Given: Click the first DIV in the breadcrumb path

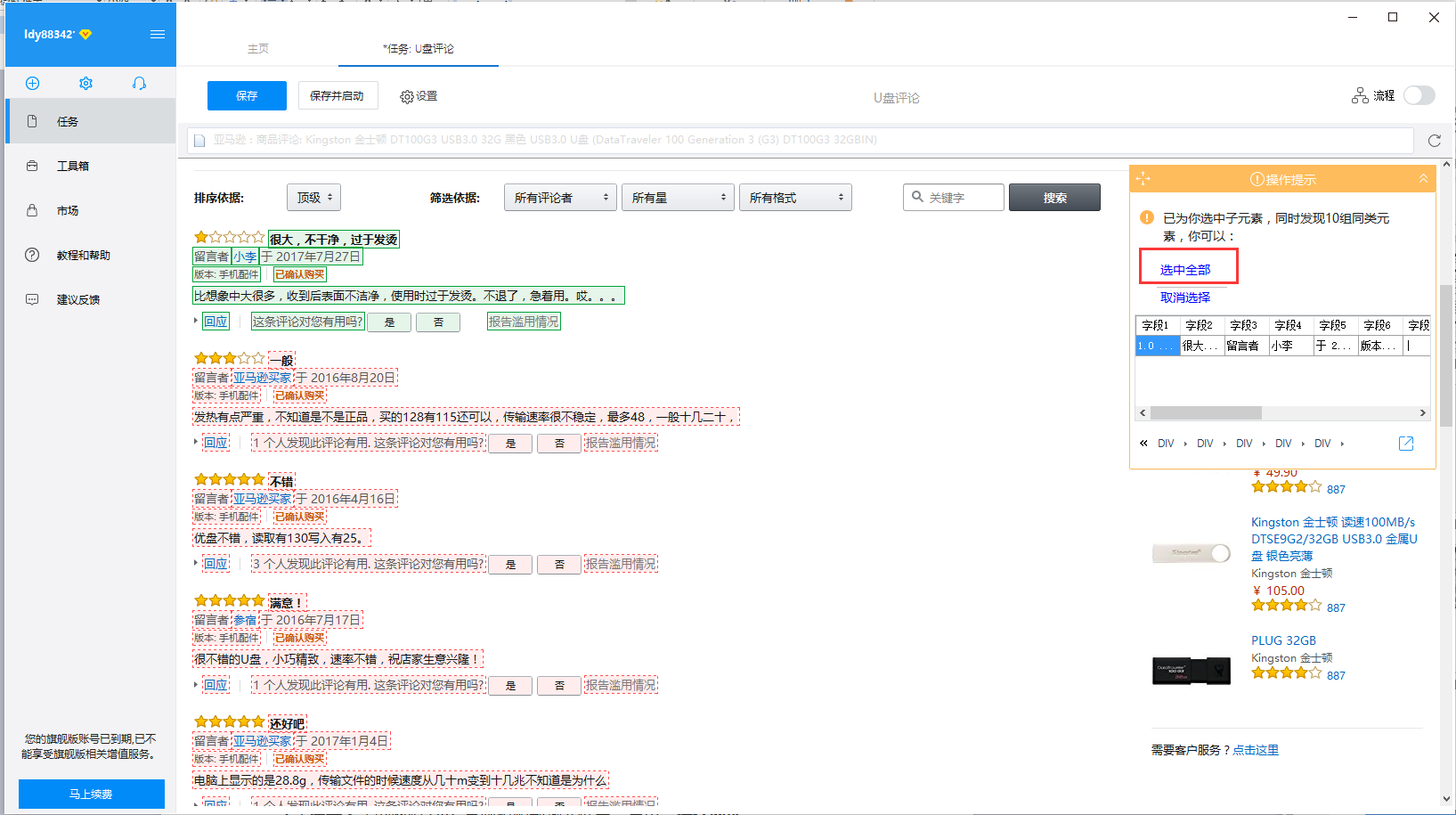Looking at the screenshot, I should (1166, 444).
